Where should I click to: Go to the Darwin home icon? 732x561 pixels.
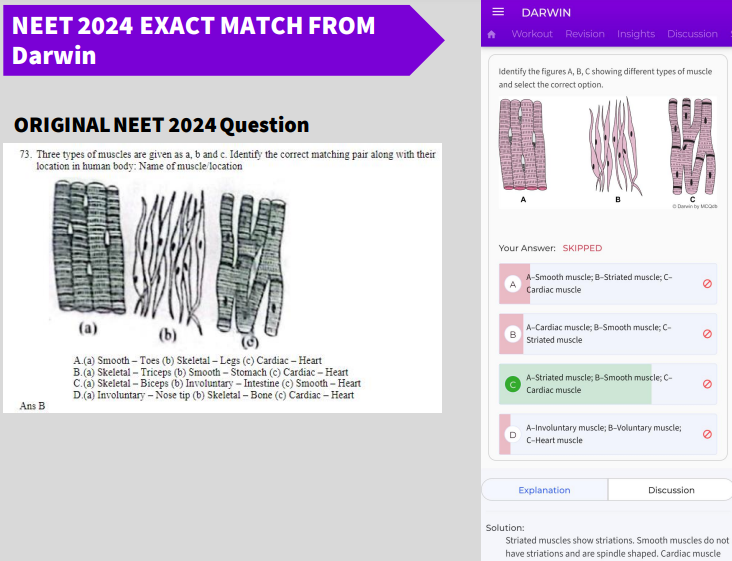coord(492,35)
